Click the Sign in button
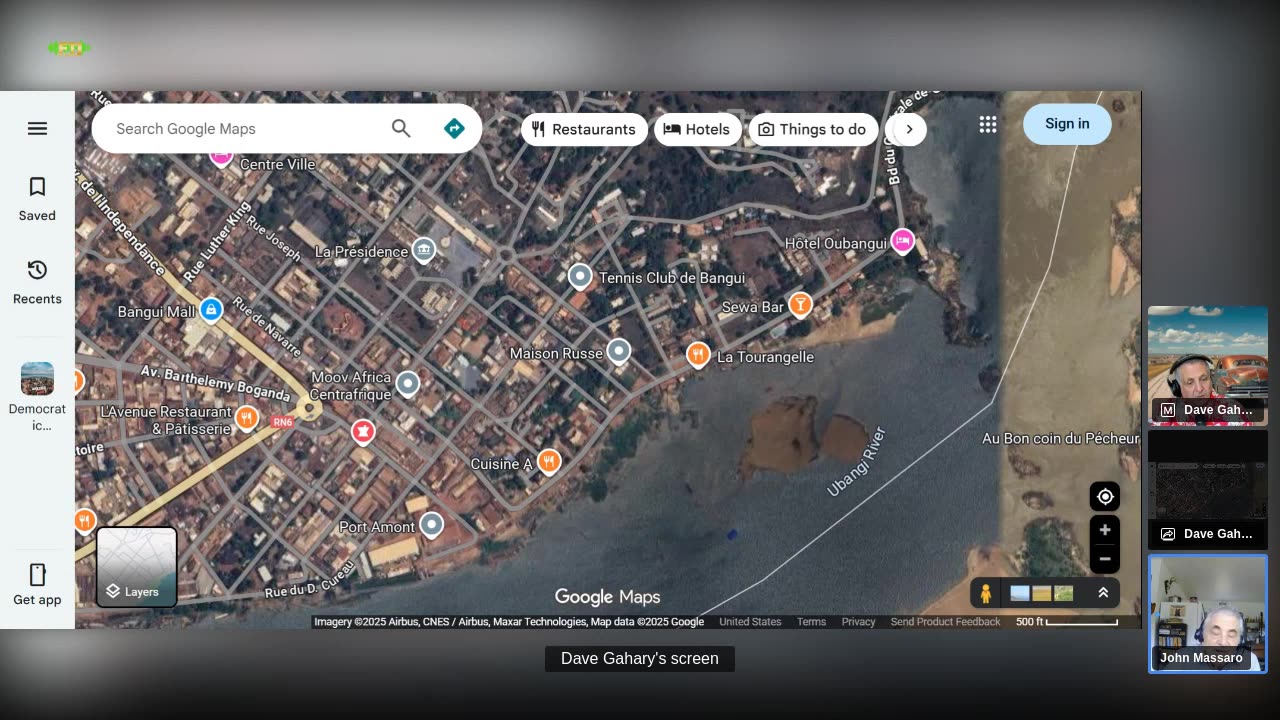This screenshot has width=1280, height=720. coord(1067,124)
